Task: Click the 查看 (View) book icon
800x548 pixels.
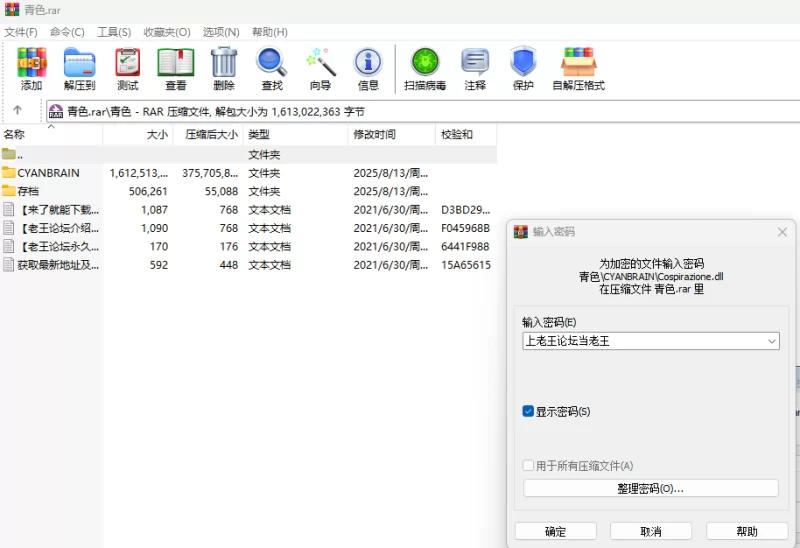Action: [176, 63]
